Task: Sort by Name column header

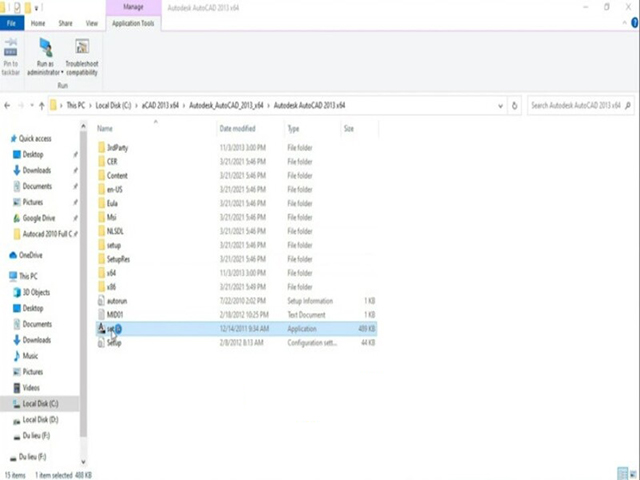Action: 104,129
